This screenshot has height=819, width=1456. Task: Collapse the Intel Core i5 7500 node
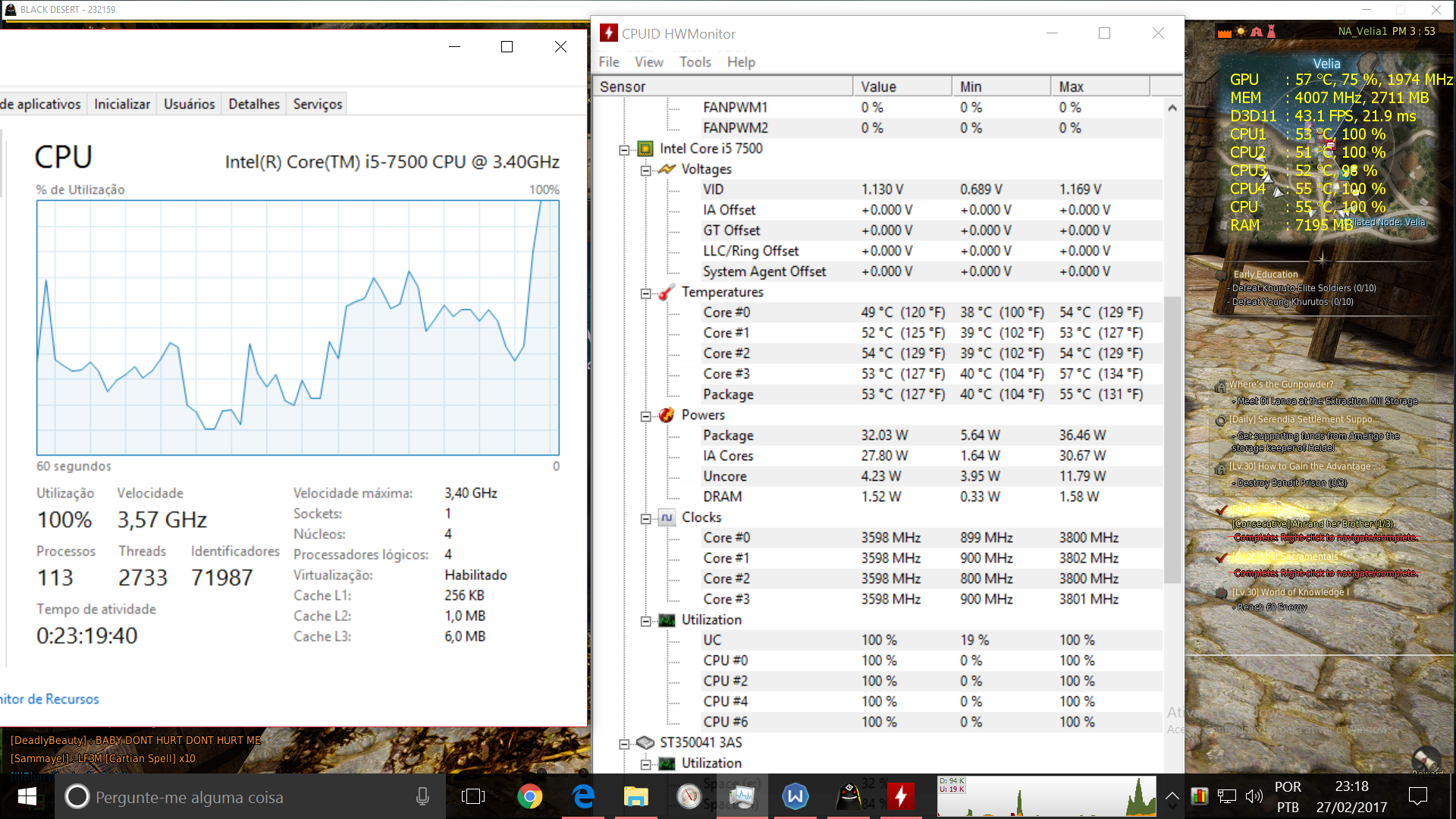point(624,149)
